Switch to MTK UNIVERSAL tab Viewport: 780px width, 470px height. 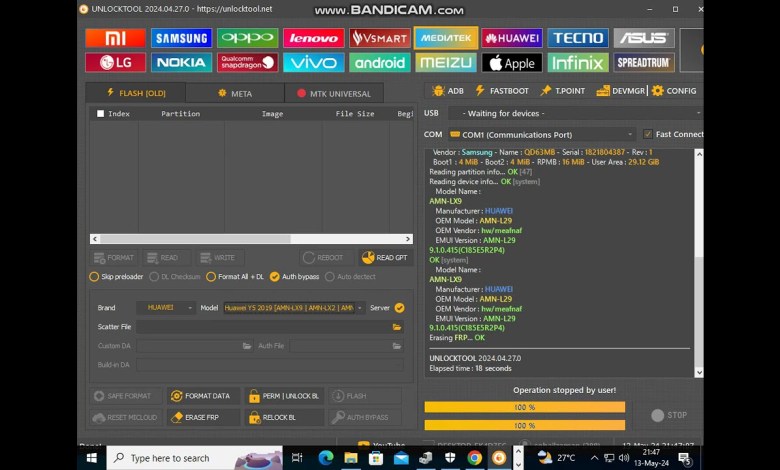pos(334,93)
